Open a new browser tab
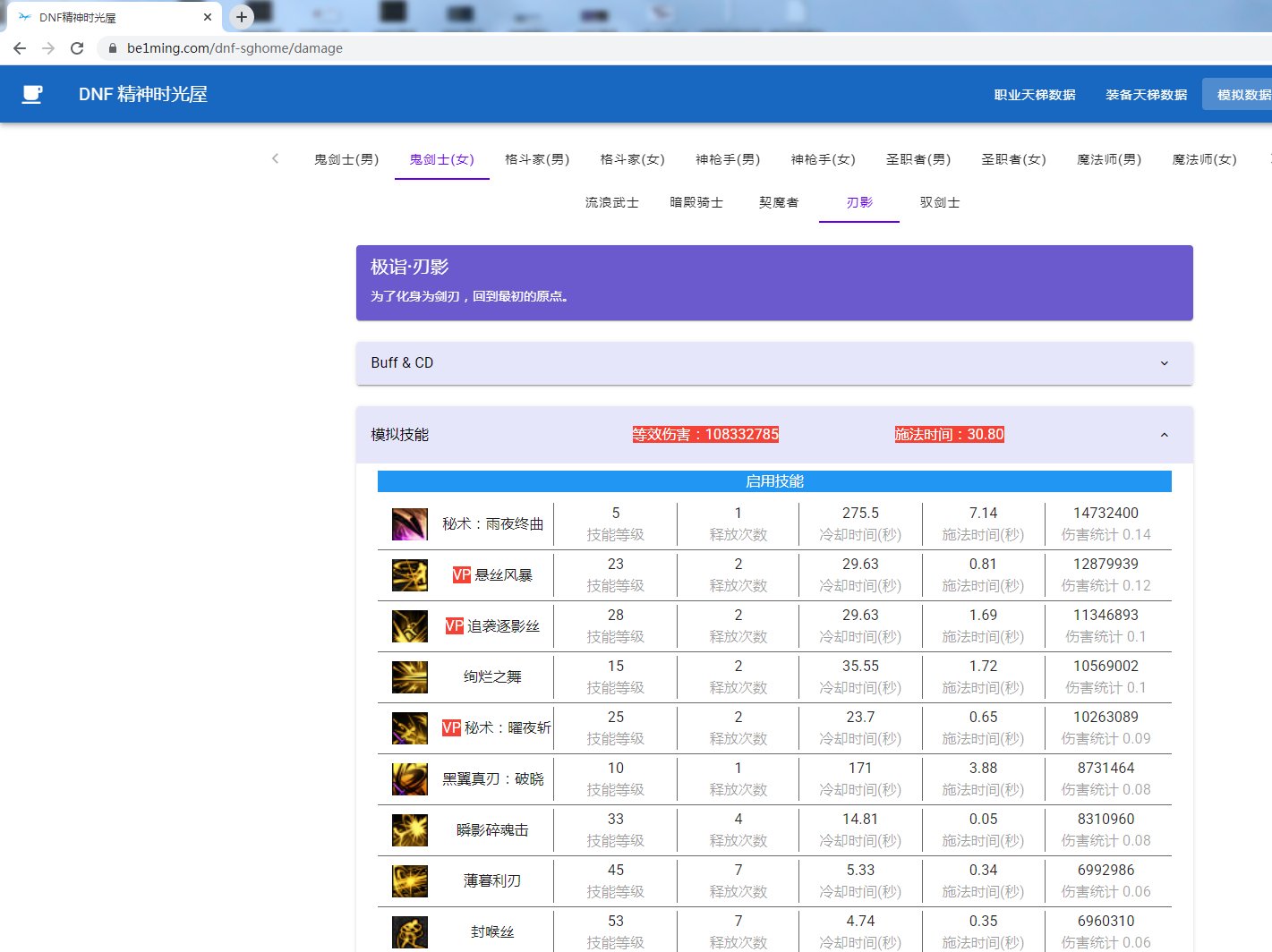Screen dimensions: 1272x952 pos(241,16)
